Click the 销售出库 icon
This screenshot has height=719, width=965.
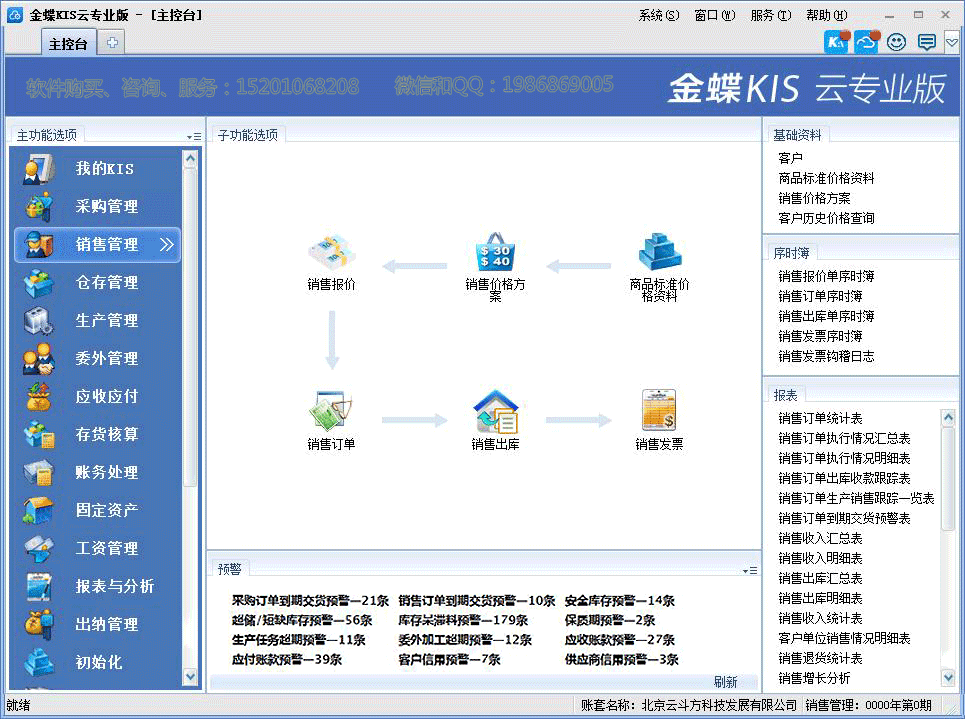pos(495,412)
